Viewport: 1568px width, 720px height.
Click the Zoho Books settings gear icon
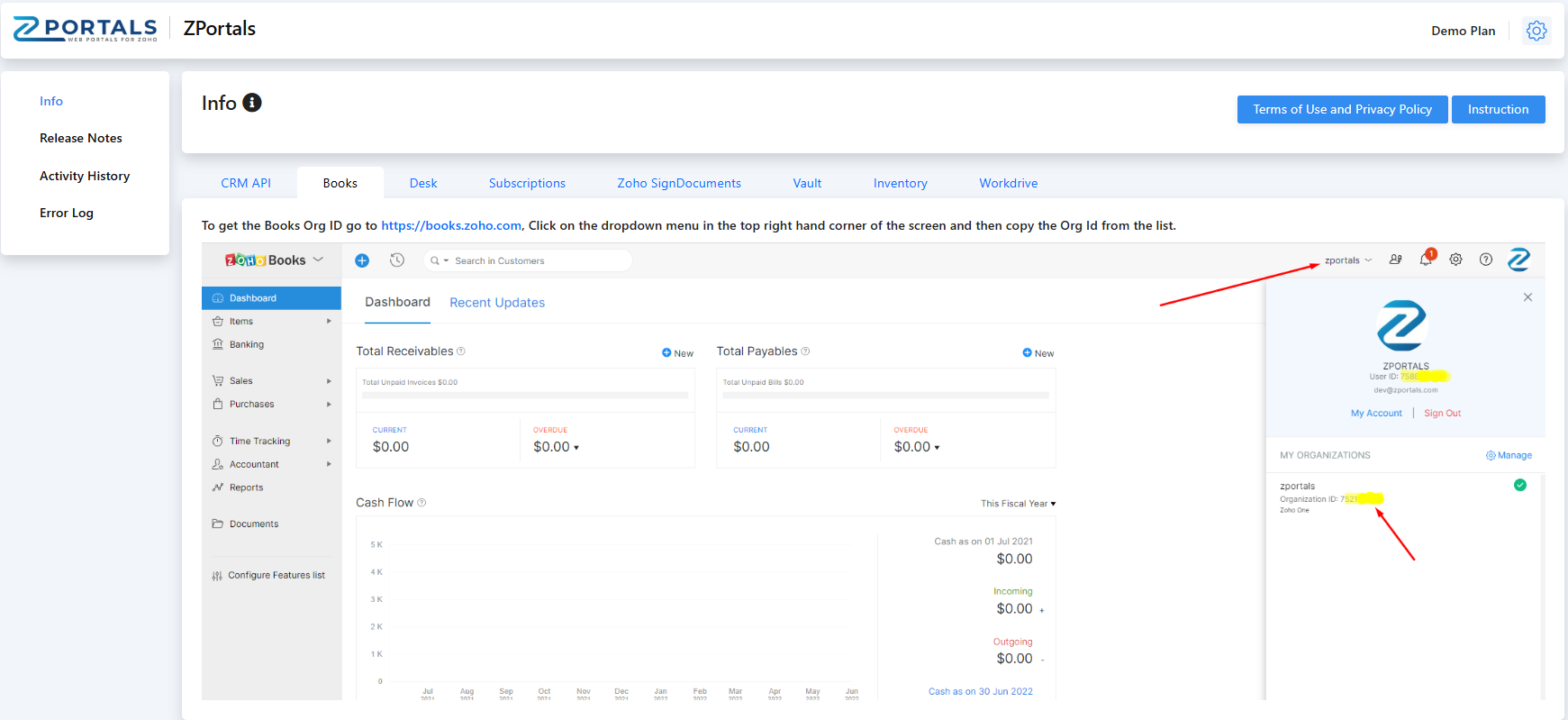click(x=1455, y=260)
